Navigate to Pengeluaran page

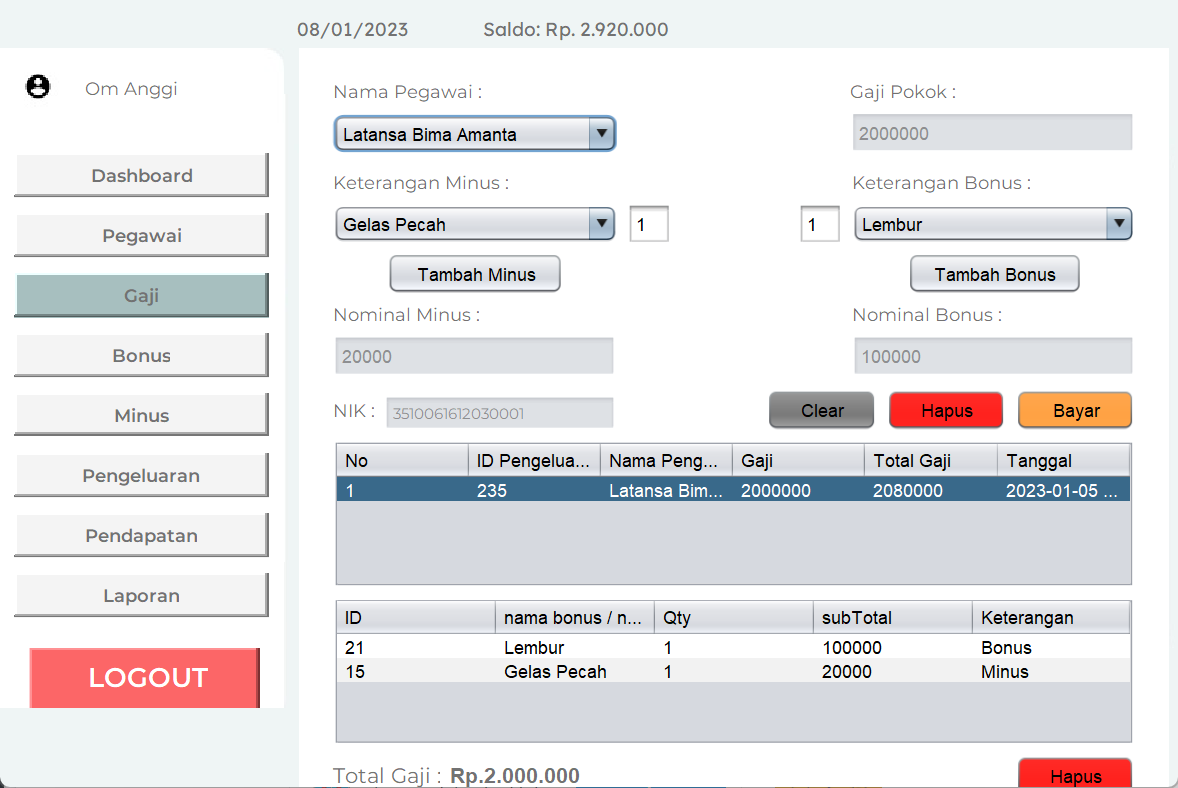coord(141,476)
